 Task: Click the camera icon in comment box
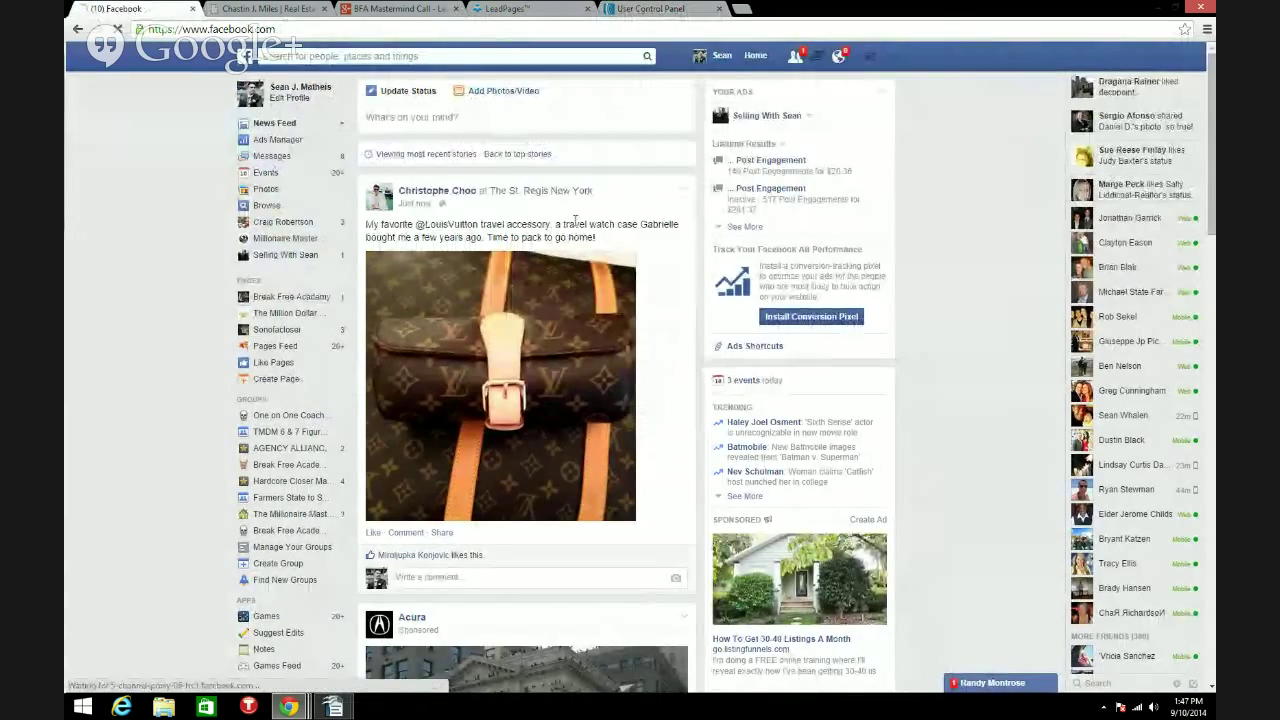[676, 578]
